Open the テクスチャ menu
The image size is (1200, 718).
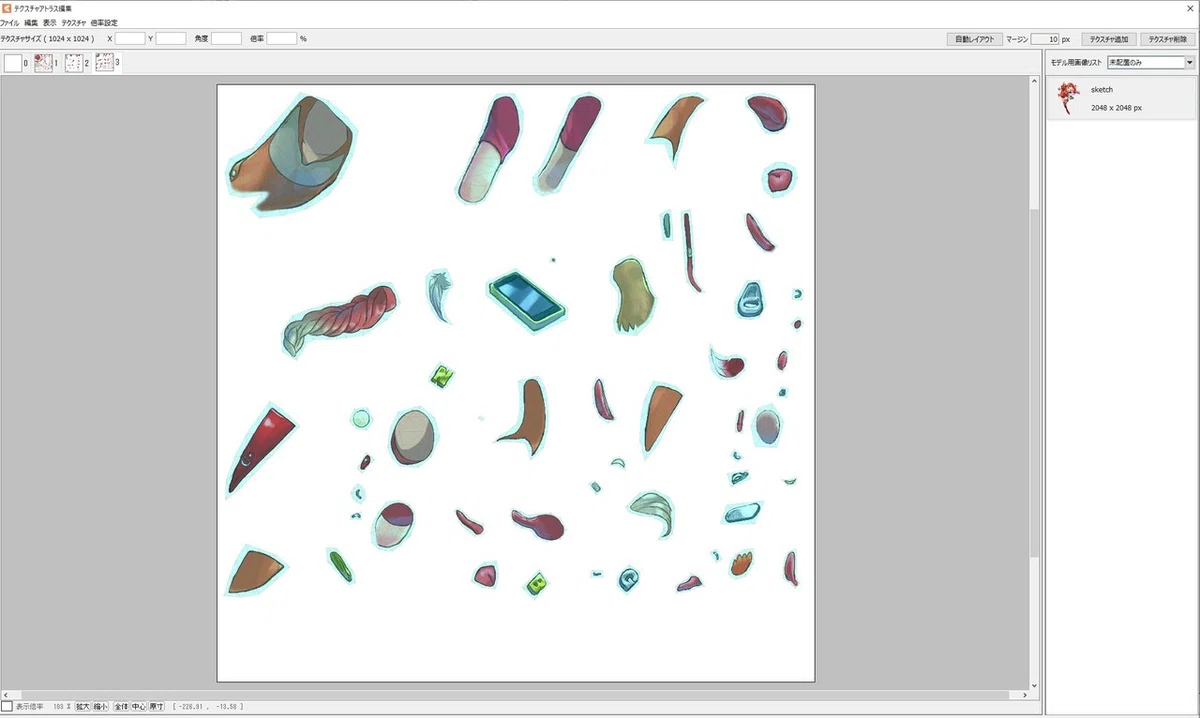[x=73, y=22]
